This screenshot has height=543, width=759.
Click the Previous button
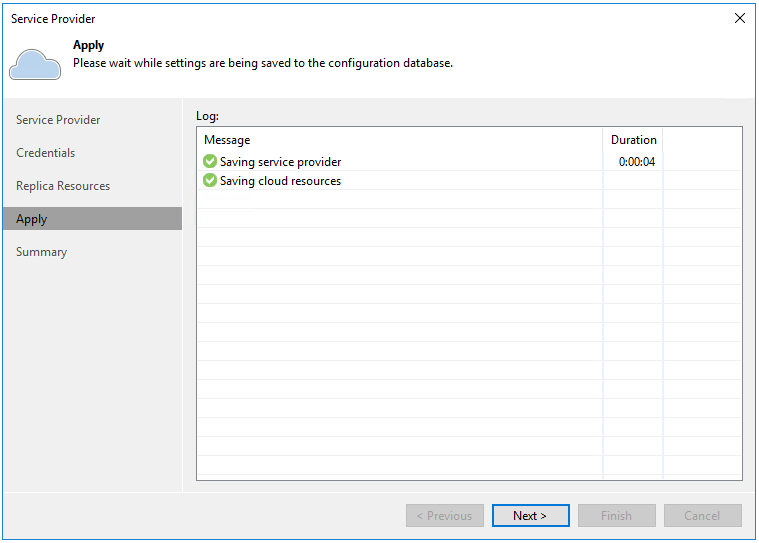(x=445, y=516)
